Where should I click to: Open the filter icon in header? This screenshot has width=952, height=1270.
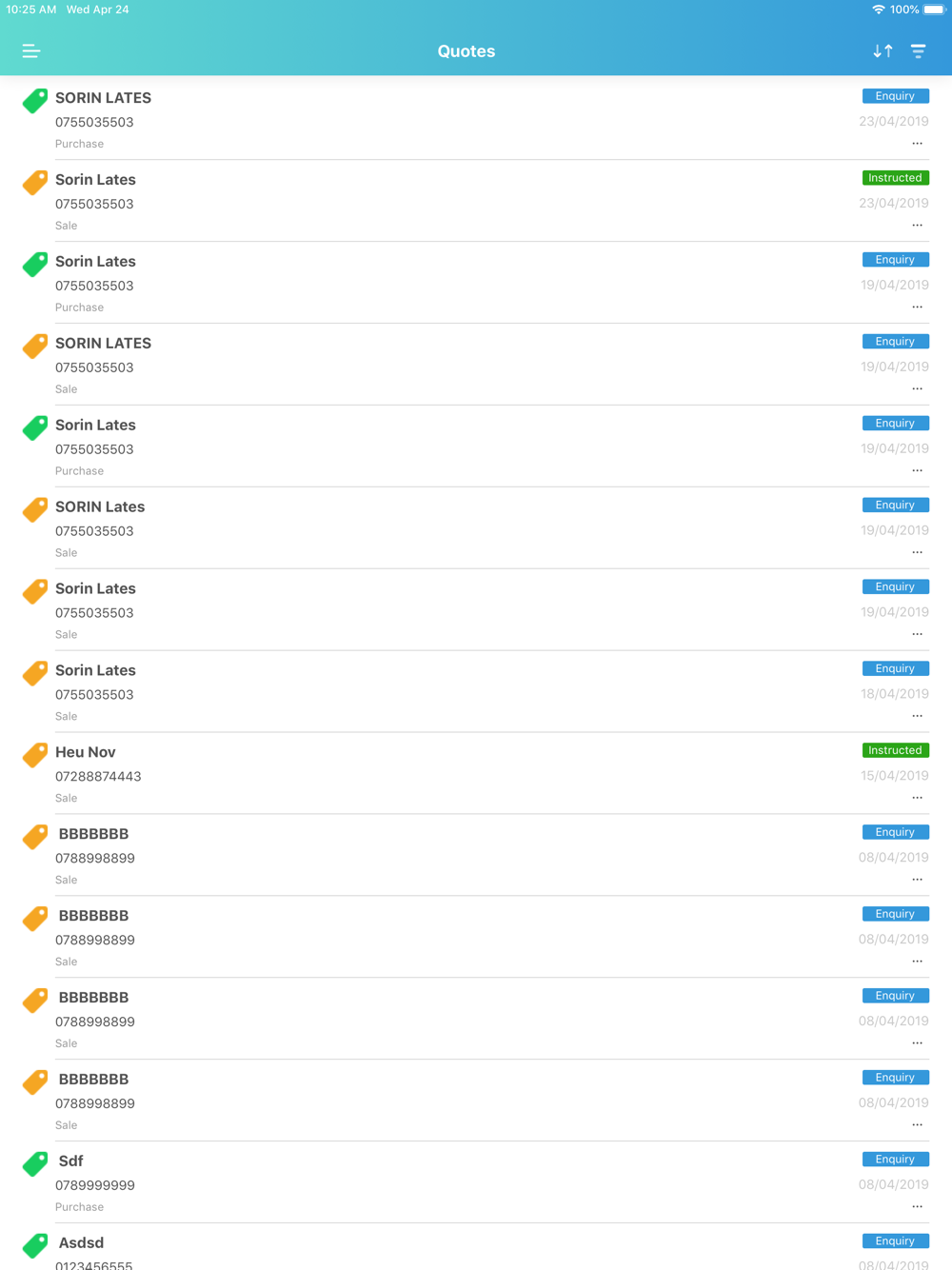click(918, 51)
